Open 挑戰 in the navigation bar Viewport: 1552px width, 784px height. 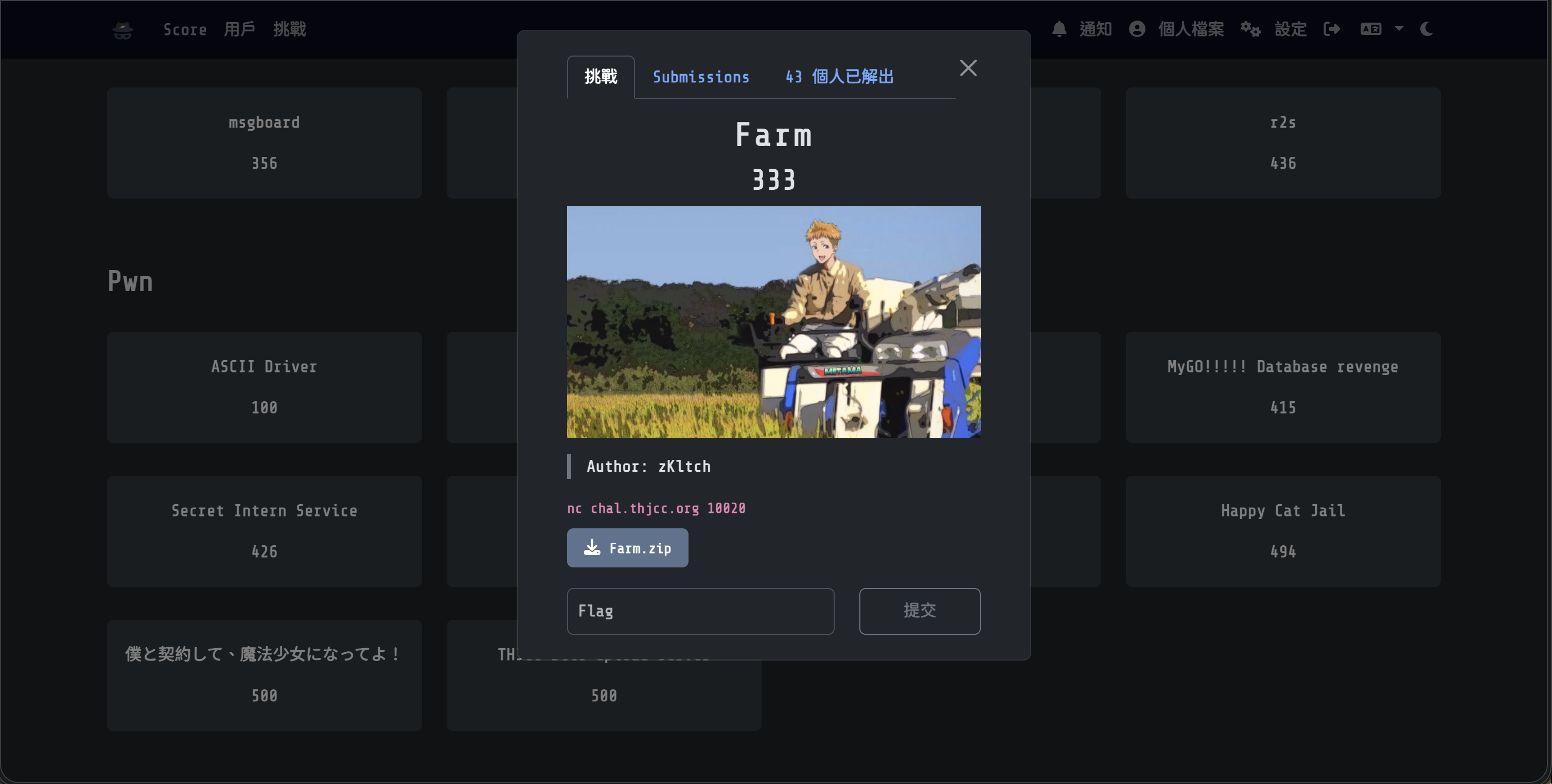(290, 29)
